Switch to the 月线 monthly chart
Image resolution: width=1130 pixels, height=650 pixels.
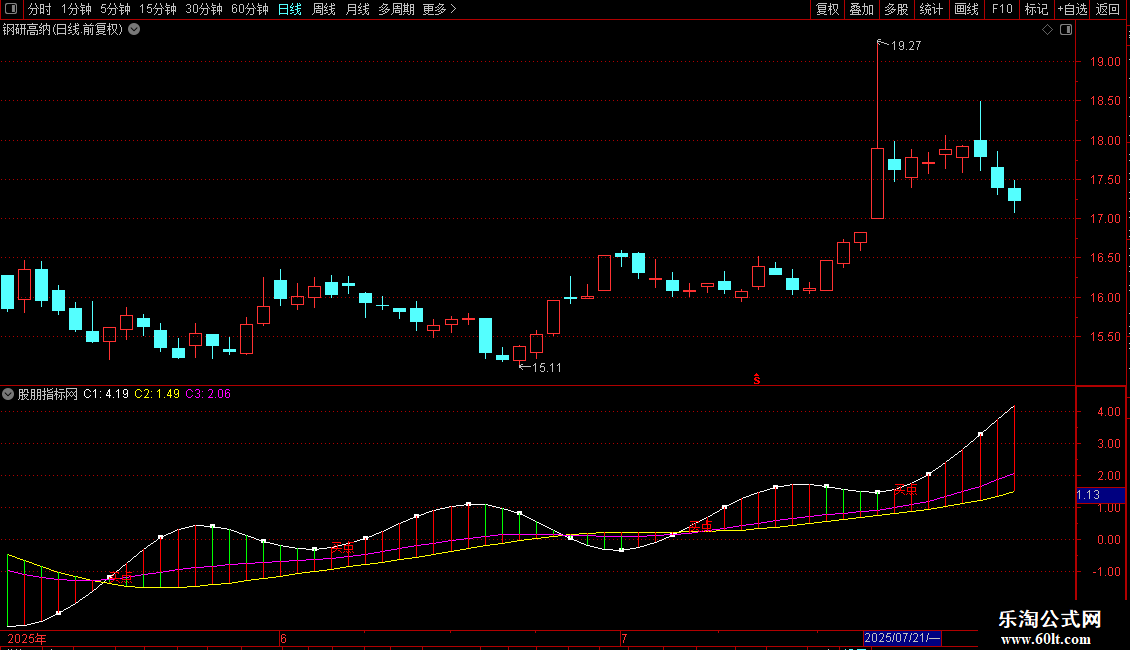357,9
